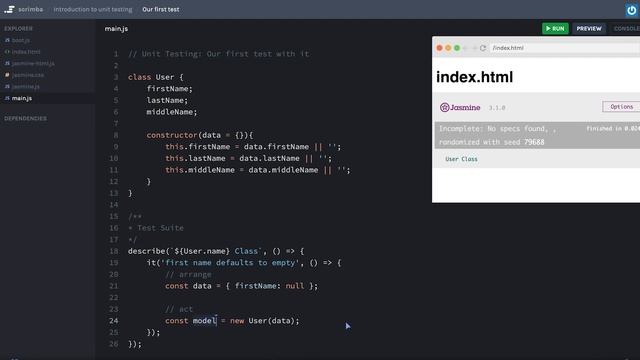Click 'constructor(data = {}){' code line
This screenshot has height=360, width=640.
(x=200, y=135)
